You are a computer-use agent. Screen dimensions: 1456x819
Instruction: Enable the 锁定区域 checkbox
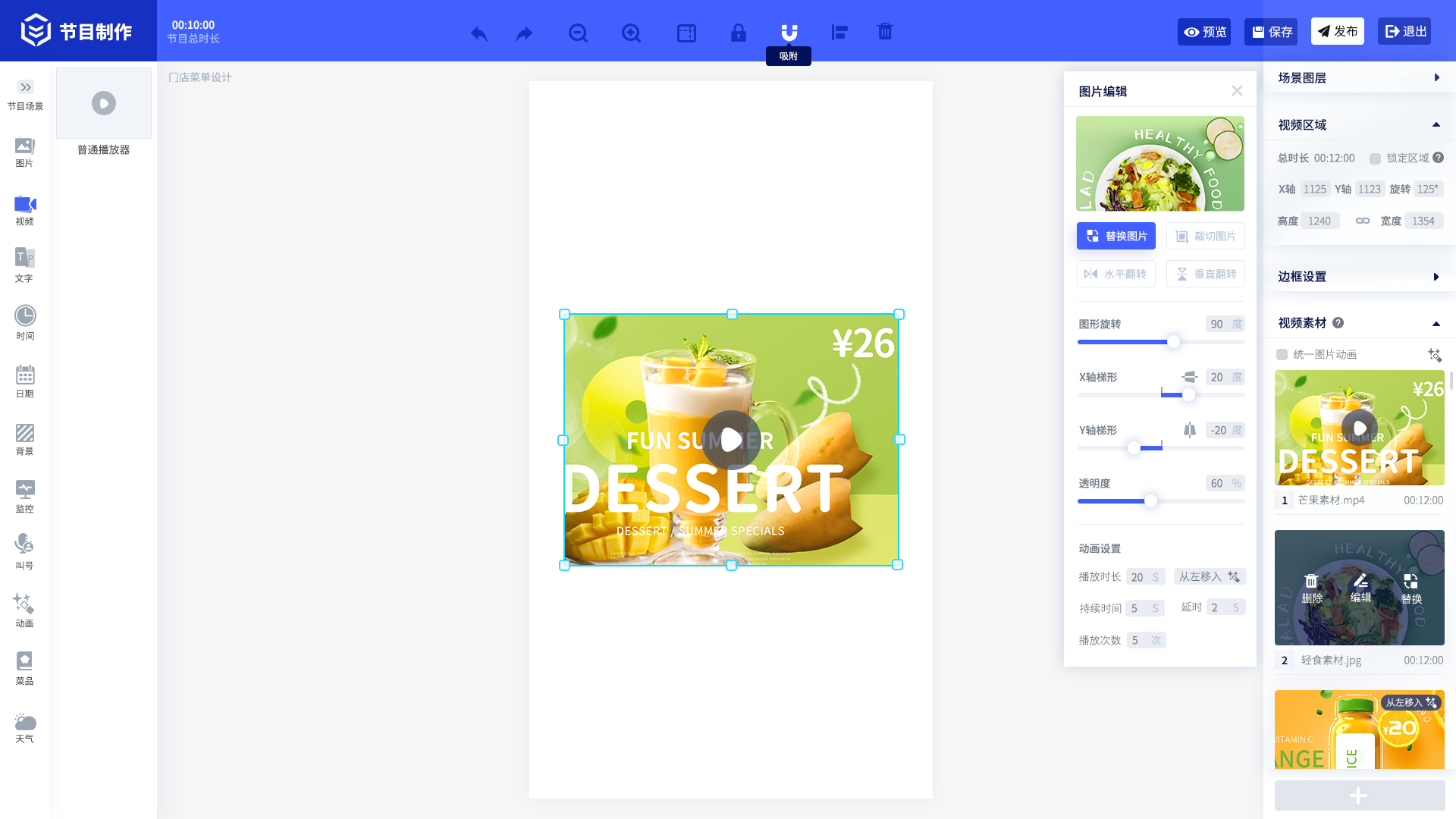point(1375,158)
